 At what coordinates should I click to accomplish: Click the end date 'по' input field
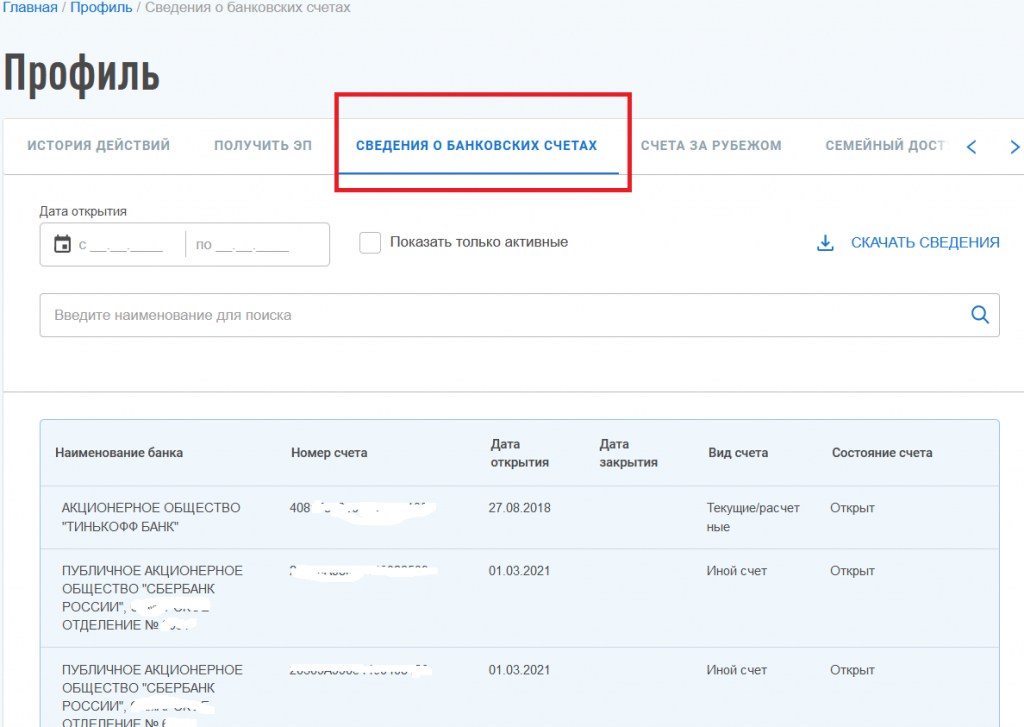pyautogui.click(x=250, y=245)
